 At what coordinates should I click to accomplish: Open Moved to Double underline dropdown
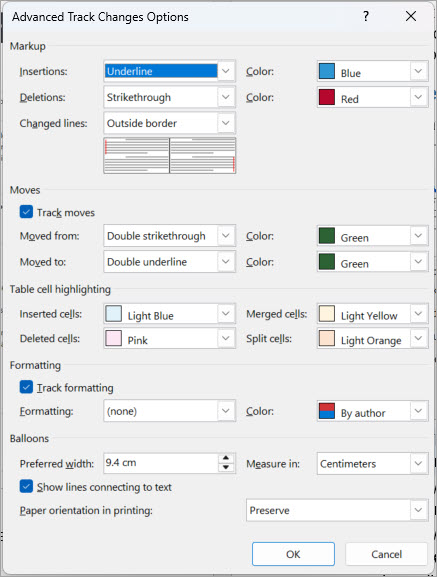click(x=170, y=262)
